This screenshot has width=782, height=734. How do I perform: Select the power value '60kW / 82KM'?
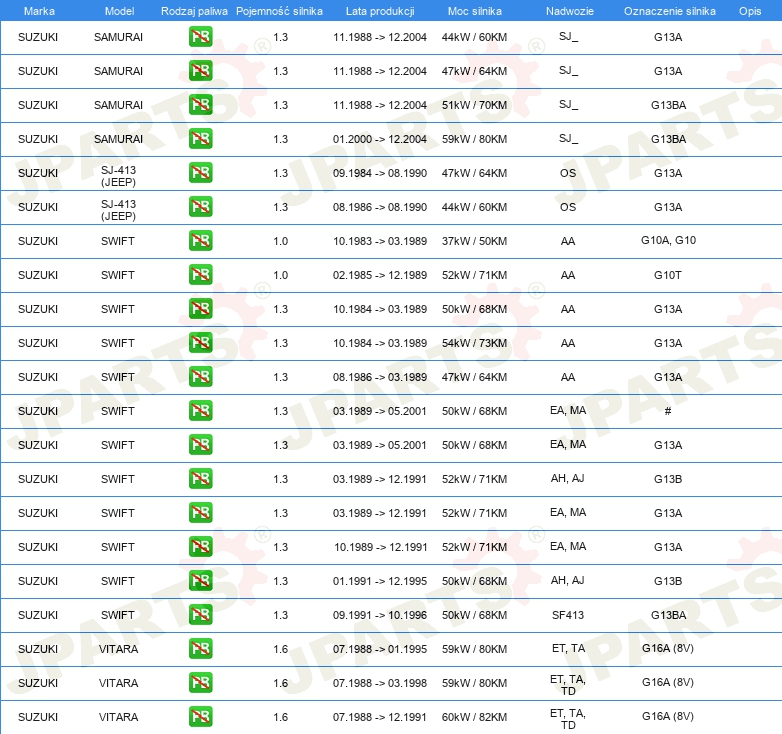pyautogui.click(x=474, y=717)
